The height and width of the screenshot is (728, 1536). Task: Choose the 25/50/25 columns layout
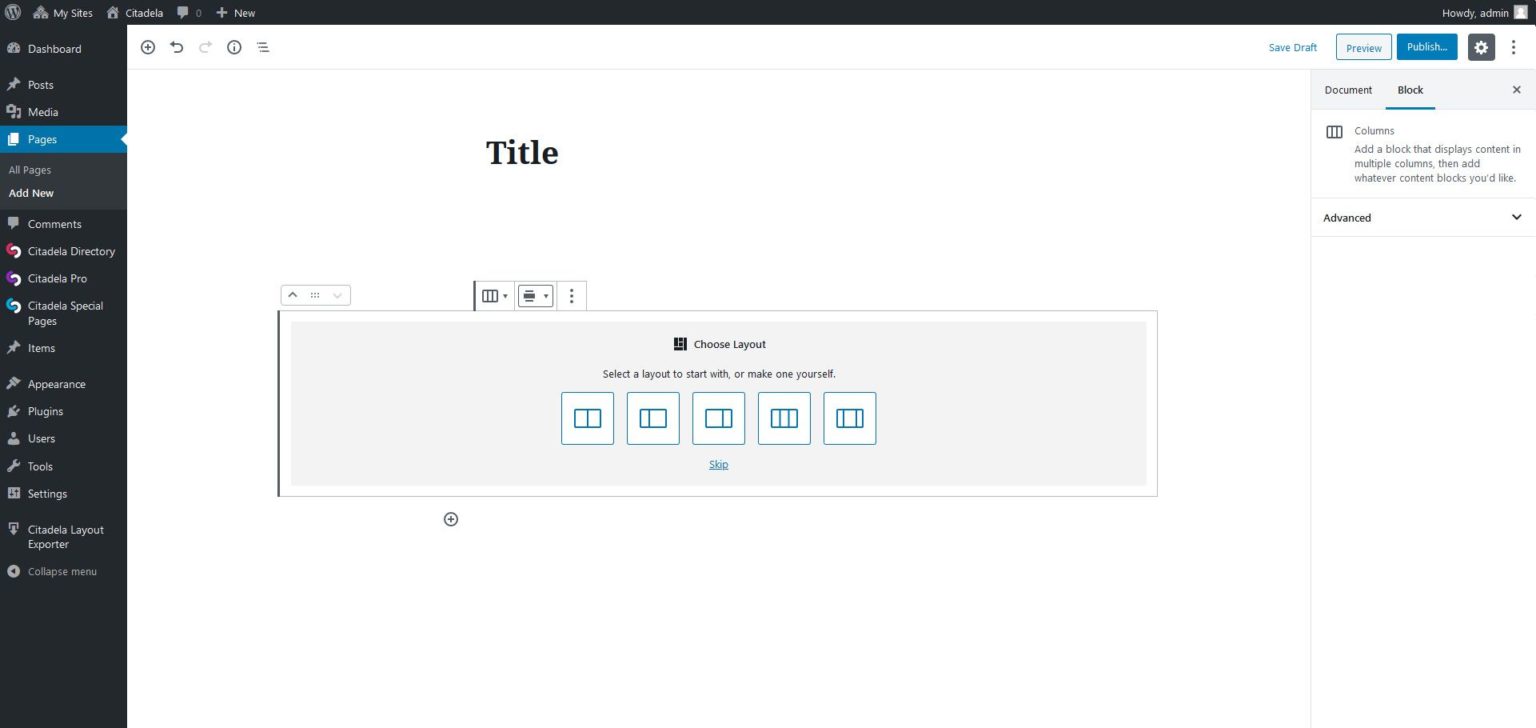tap(849, 418)
